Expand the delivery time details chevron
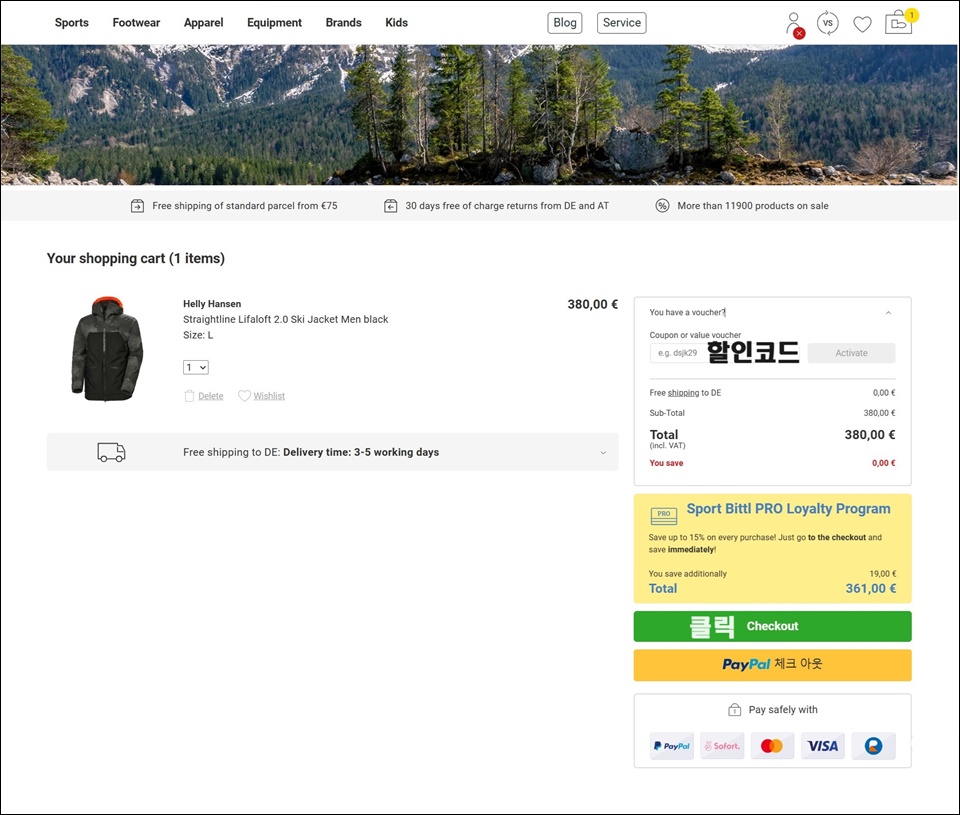 pyautogui.click(x=603, y=453)
